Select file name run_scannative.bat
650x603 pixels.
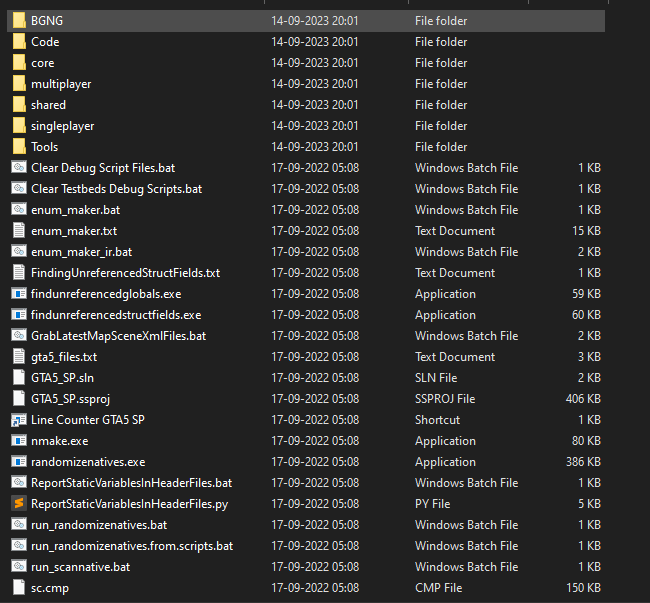click(x=80, y=567)
